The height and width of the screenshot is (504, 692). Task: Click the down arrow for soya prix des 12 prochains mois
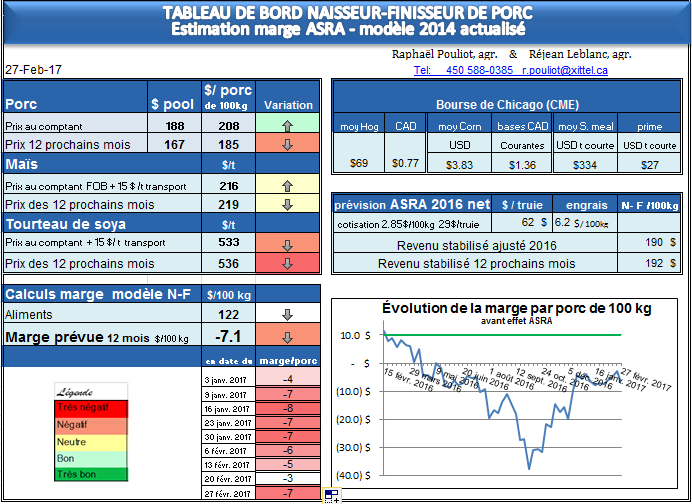click(288, 264)
